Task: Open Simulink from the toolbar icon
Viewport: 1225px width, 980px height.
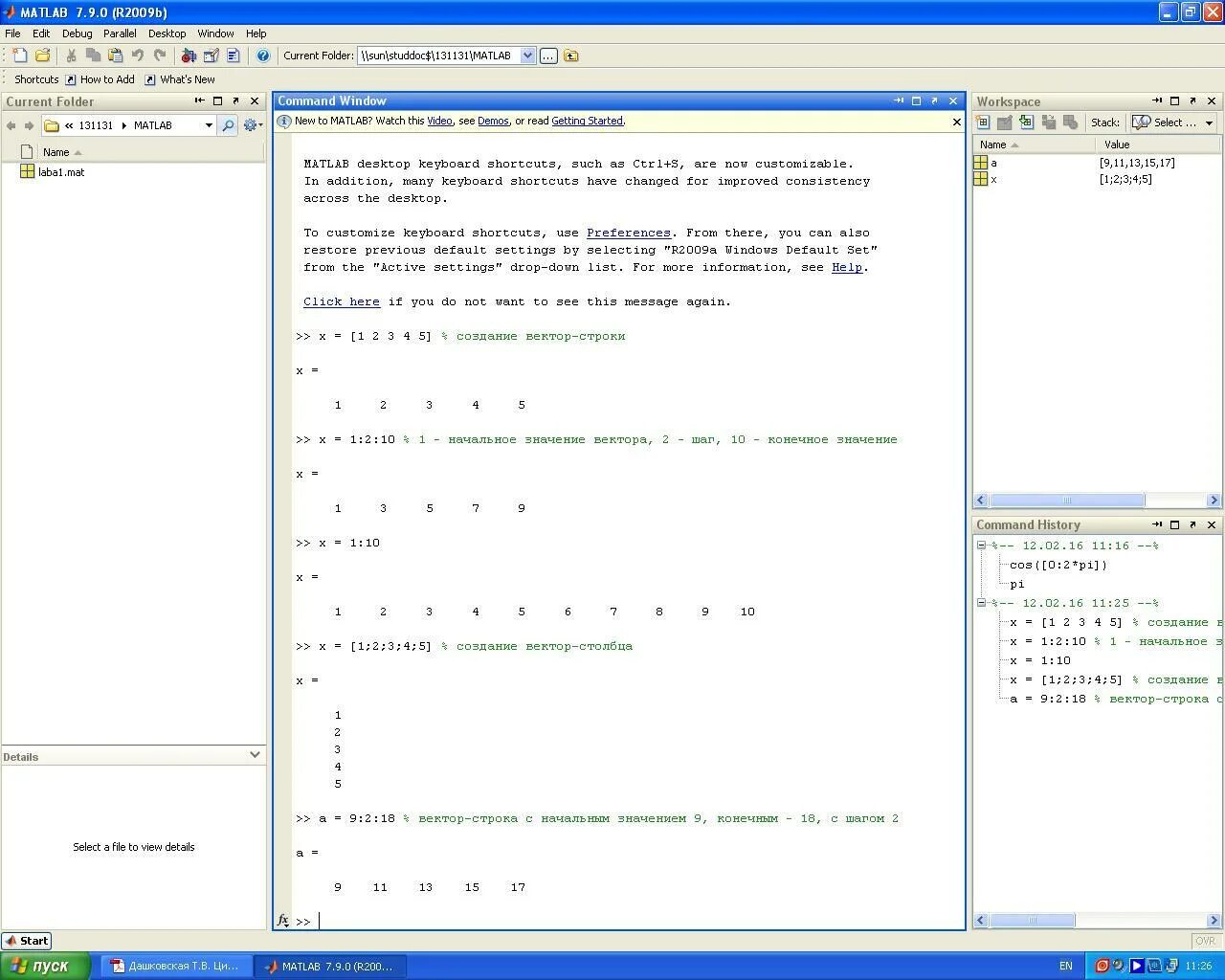Action: point(189,56)
